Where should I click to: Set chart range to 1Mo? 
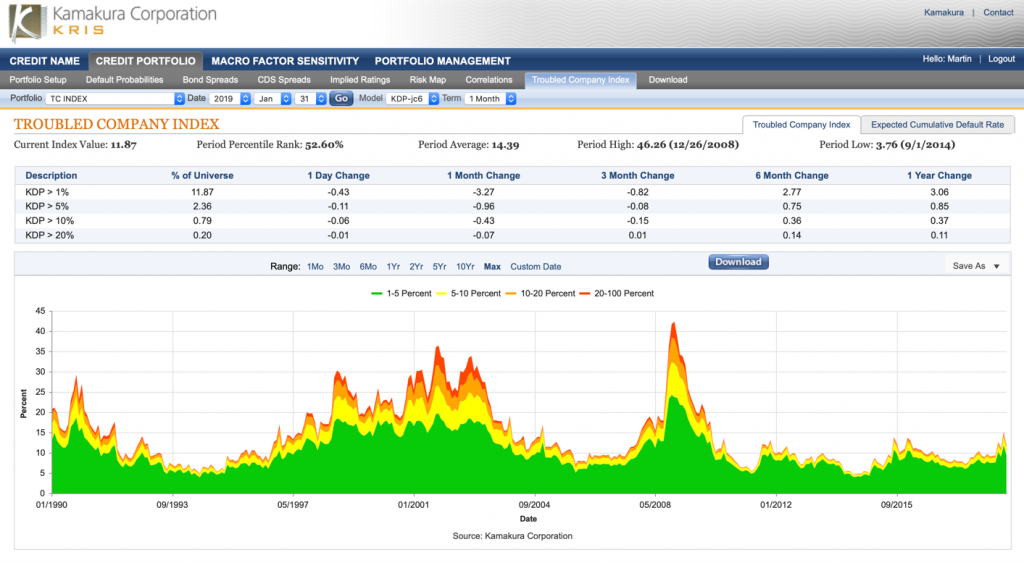coord(315,266)
